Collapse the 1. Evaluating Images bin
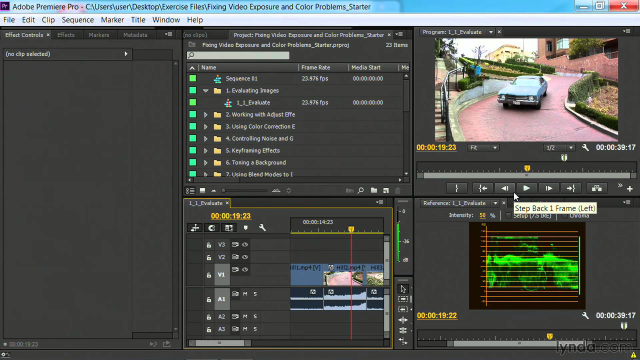Screen dimensions: 640x360 click(x=206, y=91)
